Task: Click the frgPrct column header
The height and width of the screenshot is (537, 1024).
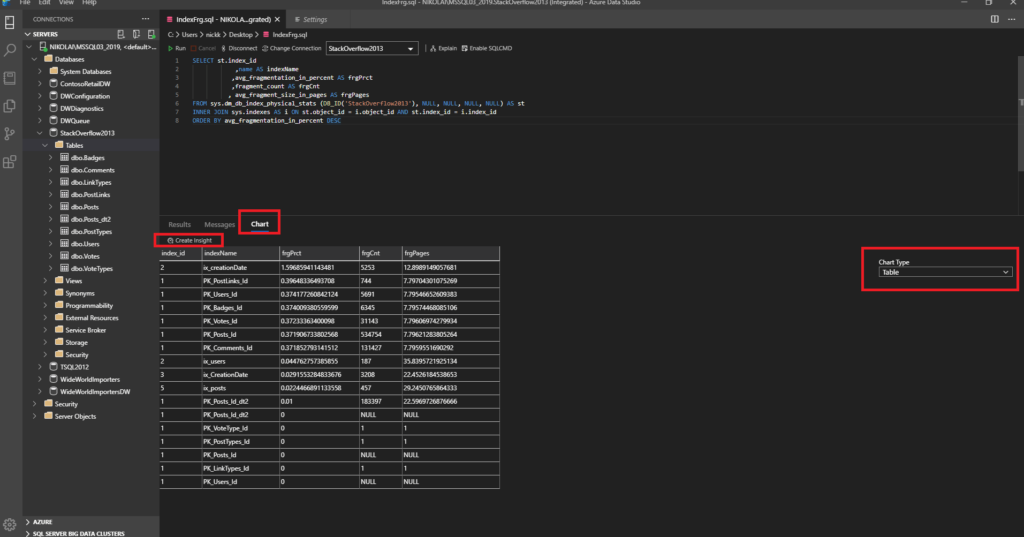Action: tap(319, 253)
